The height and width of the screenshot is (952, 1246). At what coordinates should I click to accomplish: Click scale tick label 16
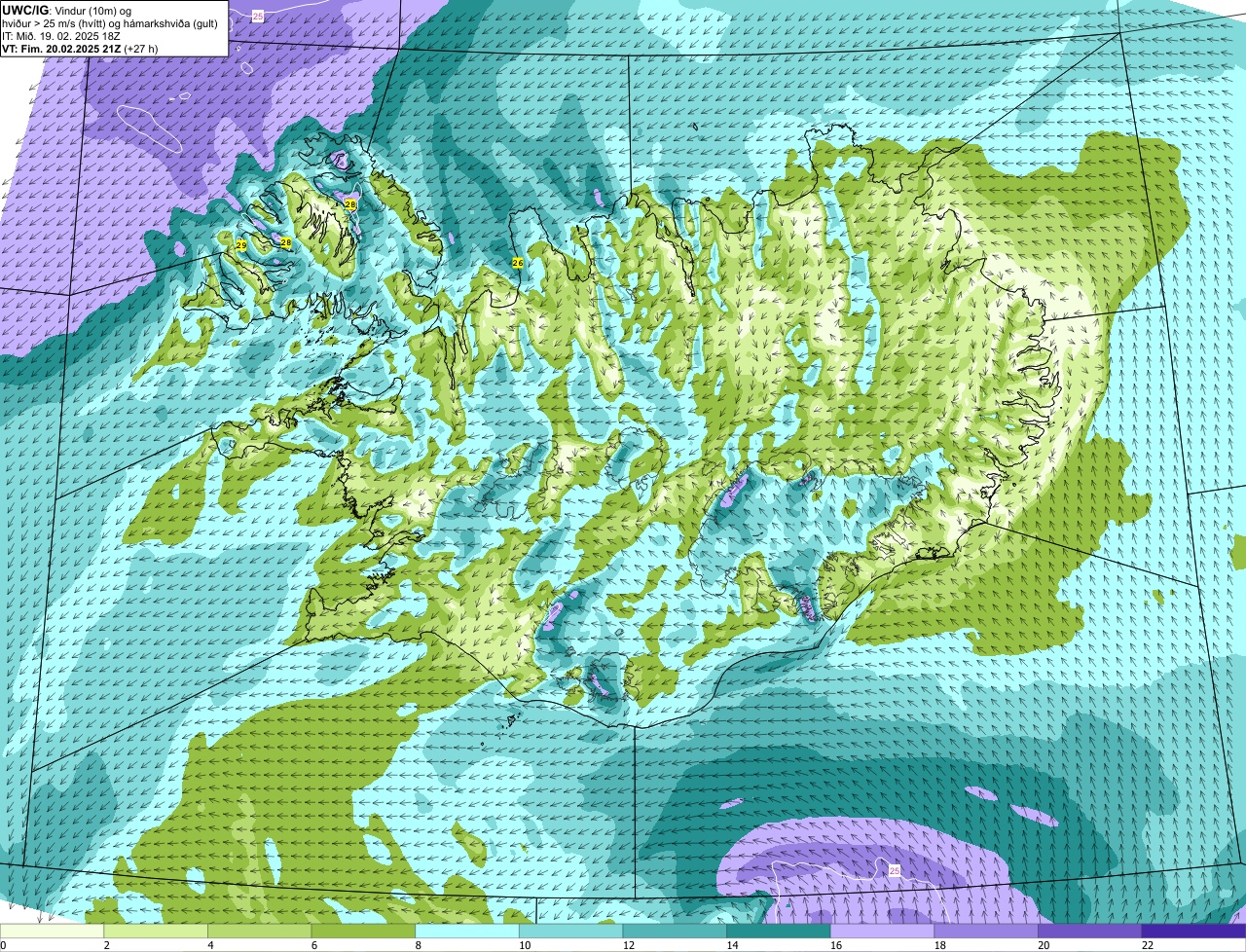pos(836,945)
